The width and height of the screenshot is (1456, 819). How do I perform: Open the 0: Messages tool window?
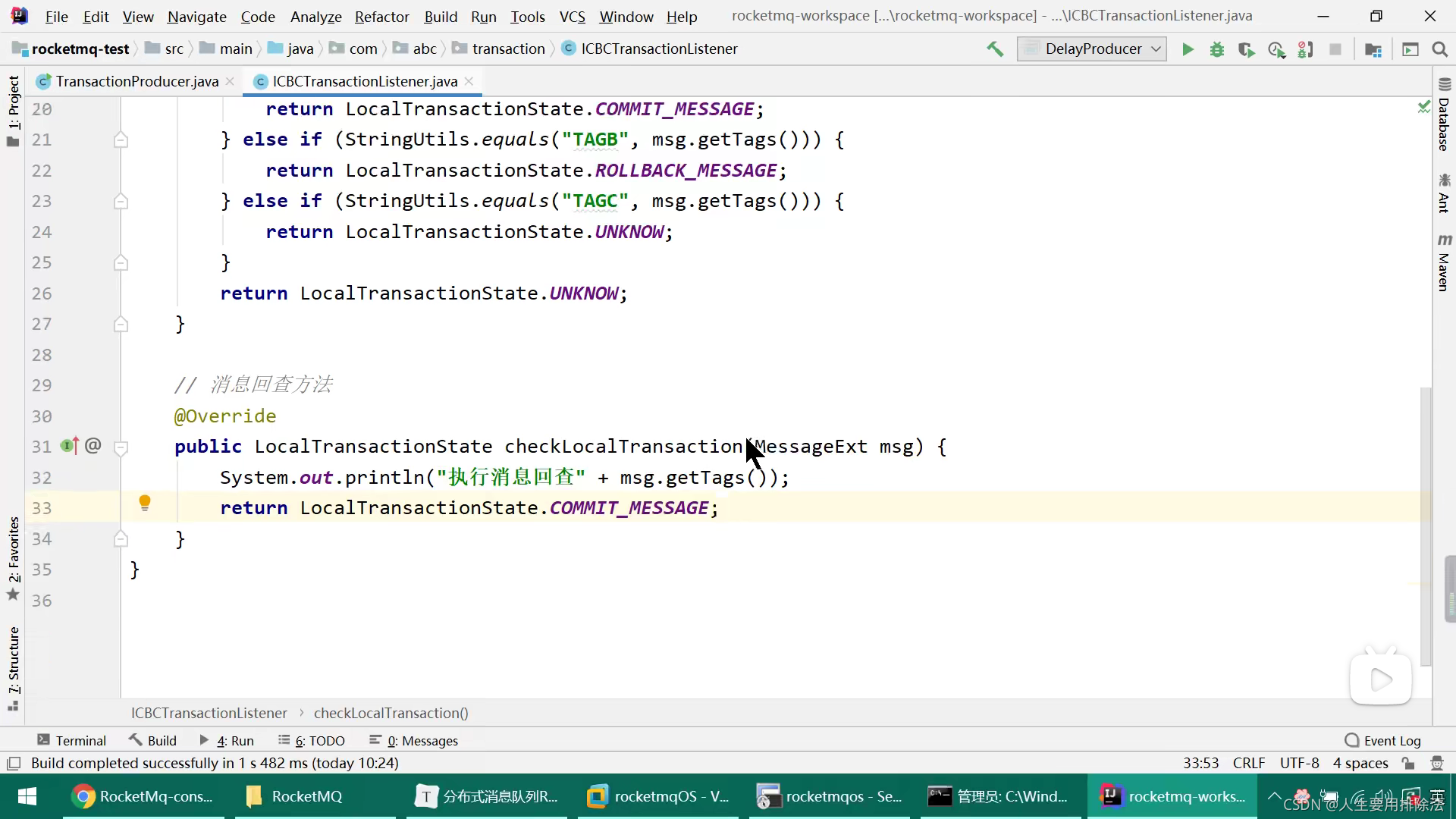413,741
